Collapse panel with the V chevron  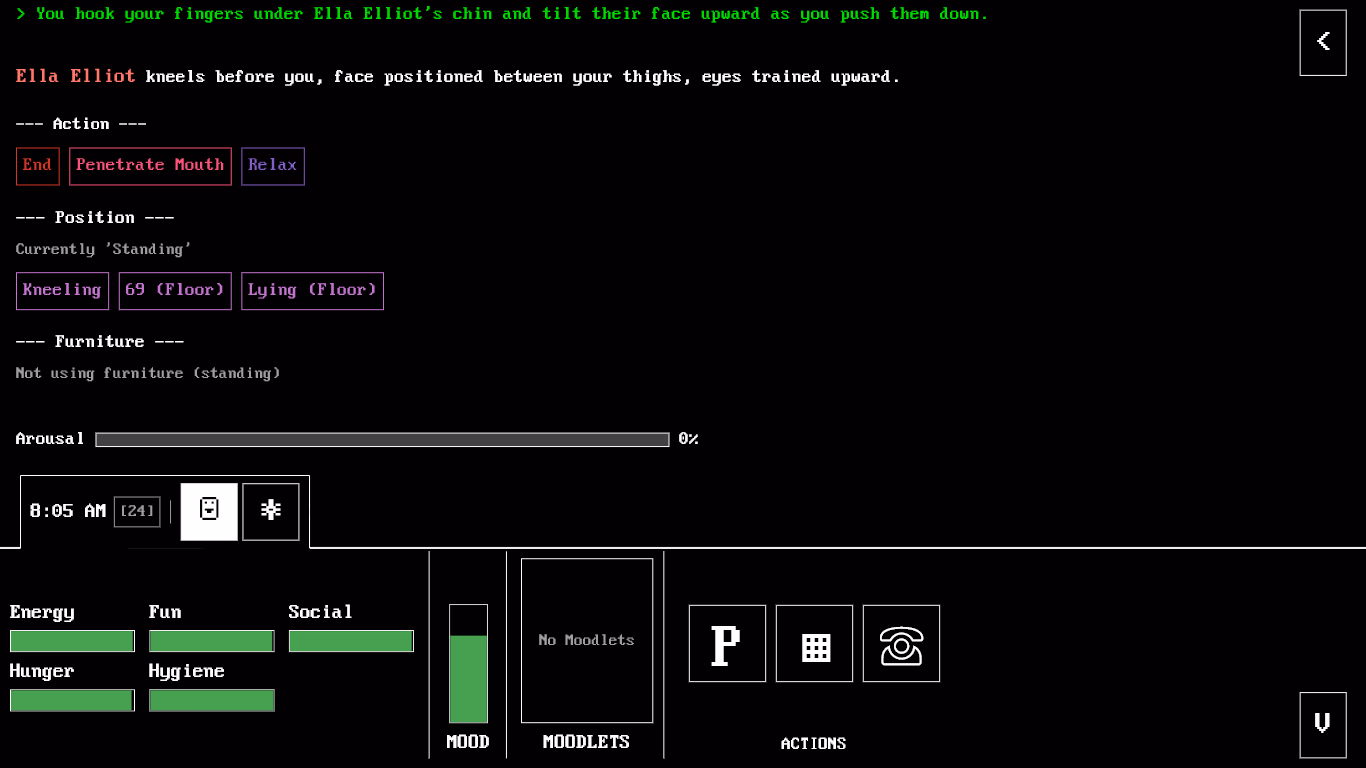tap(1322, 724)
